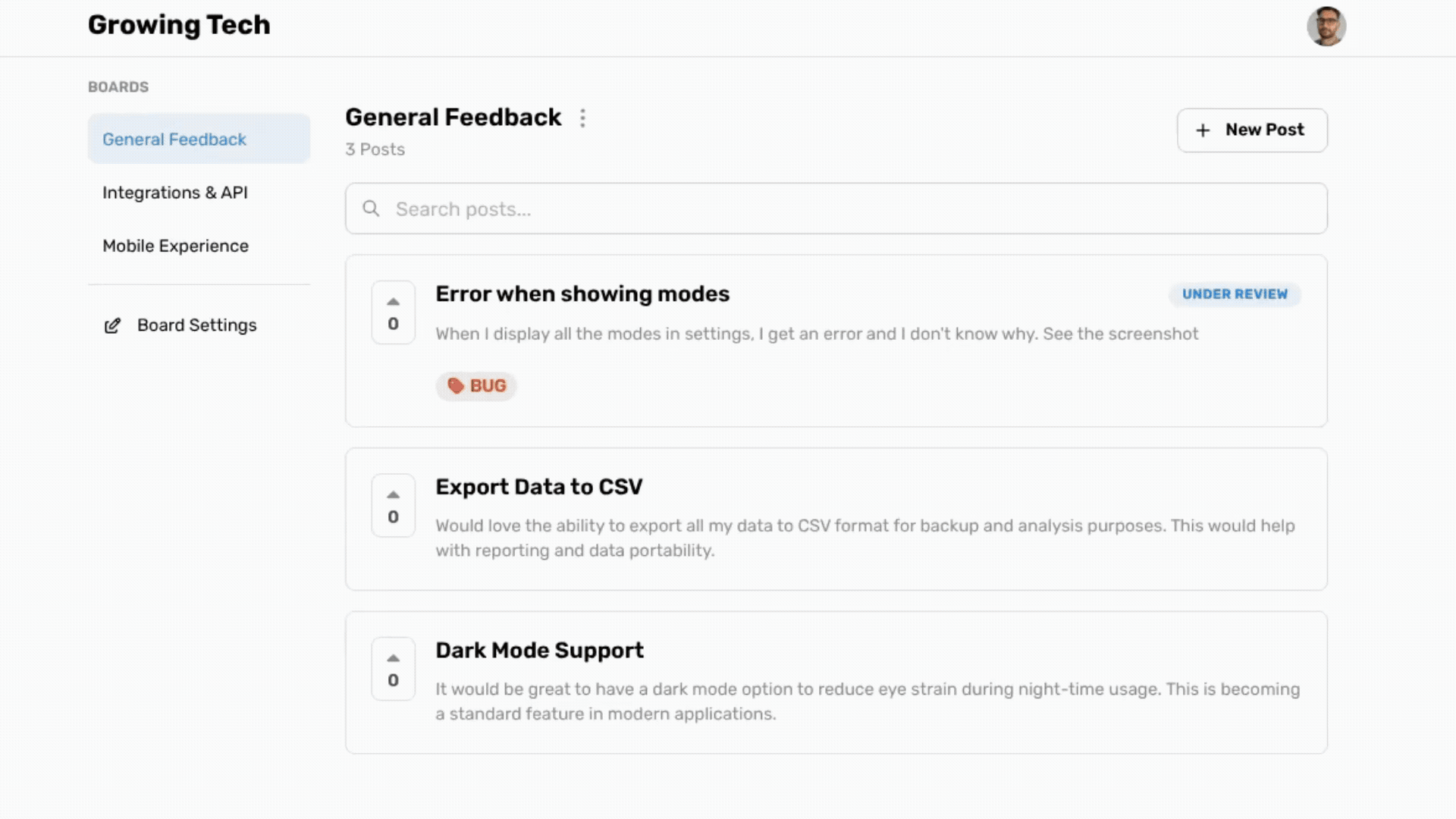Switch to the Integrations & API board

(175, 192)
